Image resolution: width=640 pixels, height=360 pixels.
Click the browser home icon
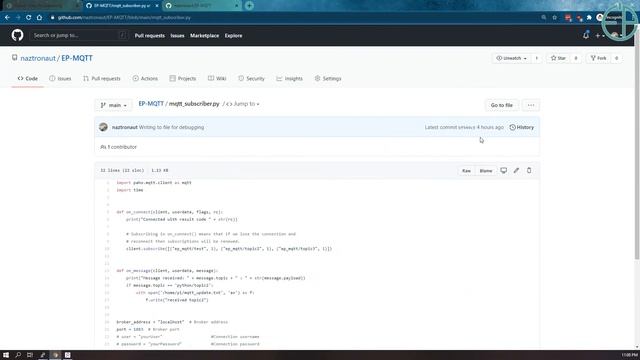(x=39, y=18)
